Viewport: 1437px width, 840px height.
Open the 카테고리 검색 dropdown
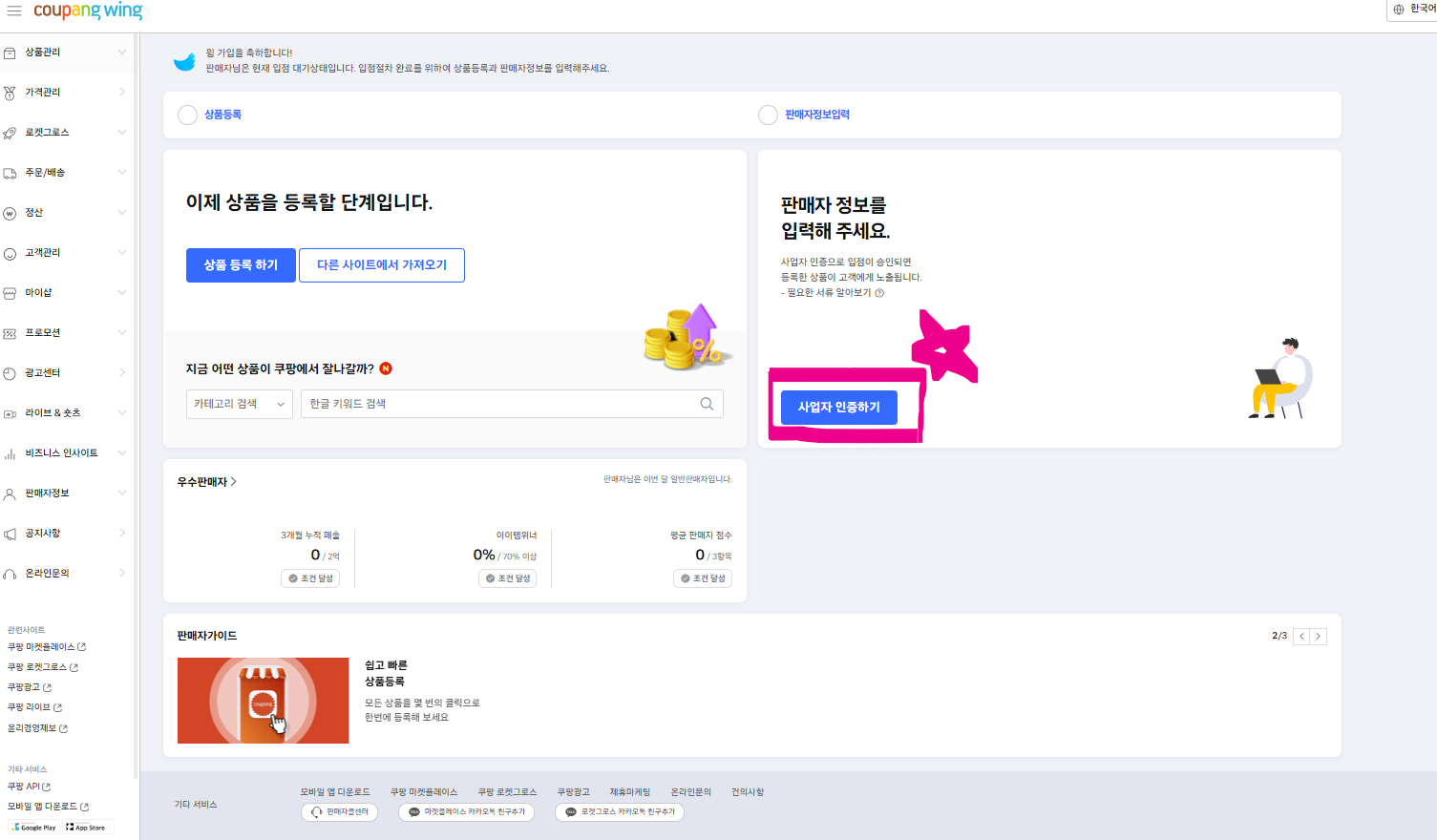coord(240,404)
